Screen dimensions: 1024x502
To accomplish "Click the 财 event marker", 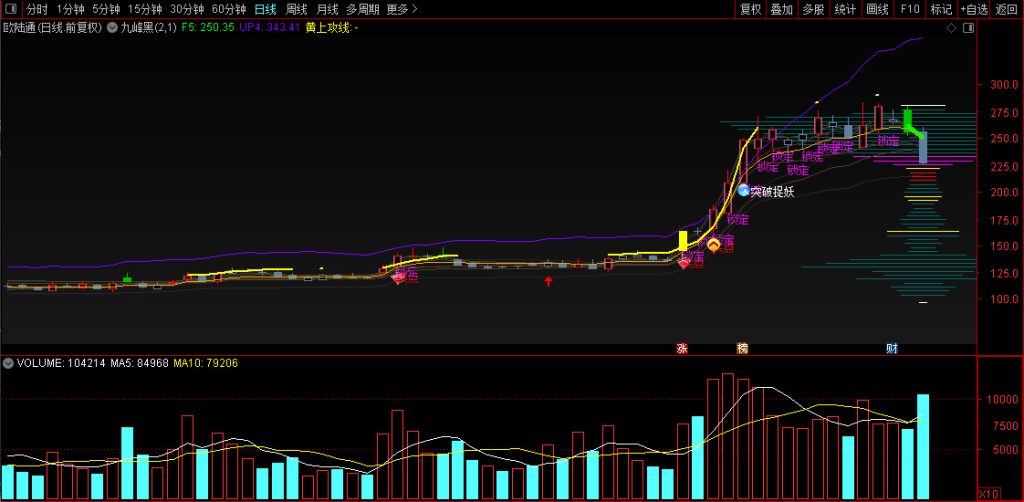I will pyautogui.click(x=891, y=348).
